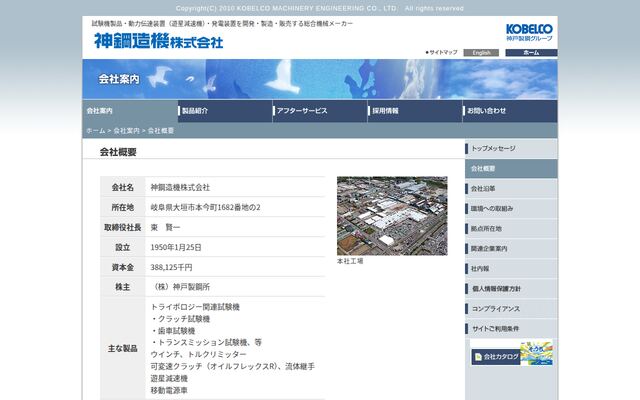Click the ウインチ、トルクリミッター line

(198, 354)
